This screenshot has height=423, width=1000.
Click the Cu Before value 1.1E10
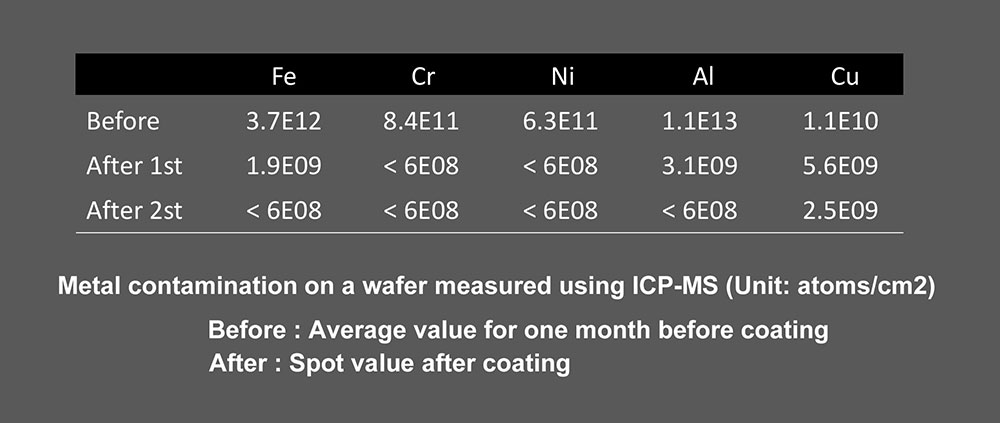(841, 121)
